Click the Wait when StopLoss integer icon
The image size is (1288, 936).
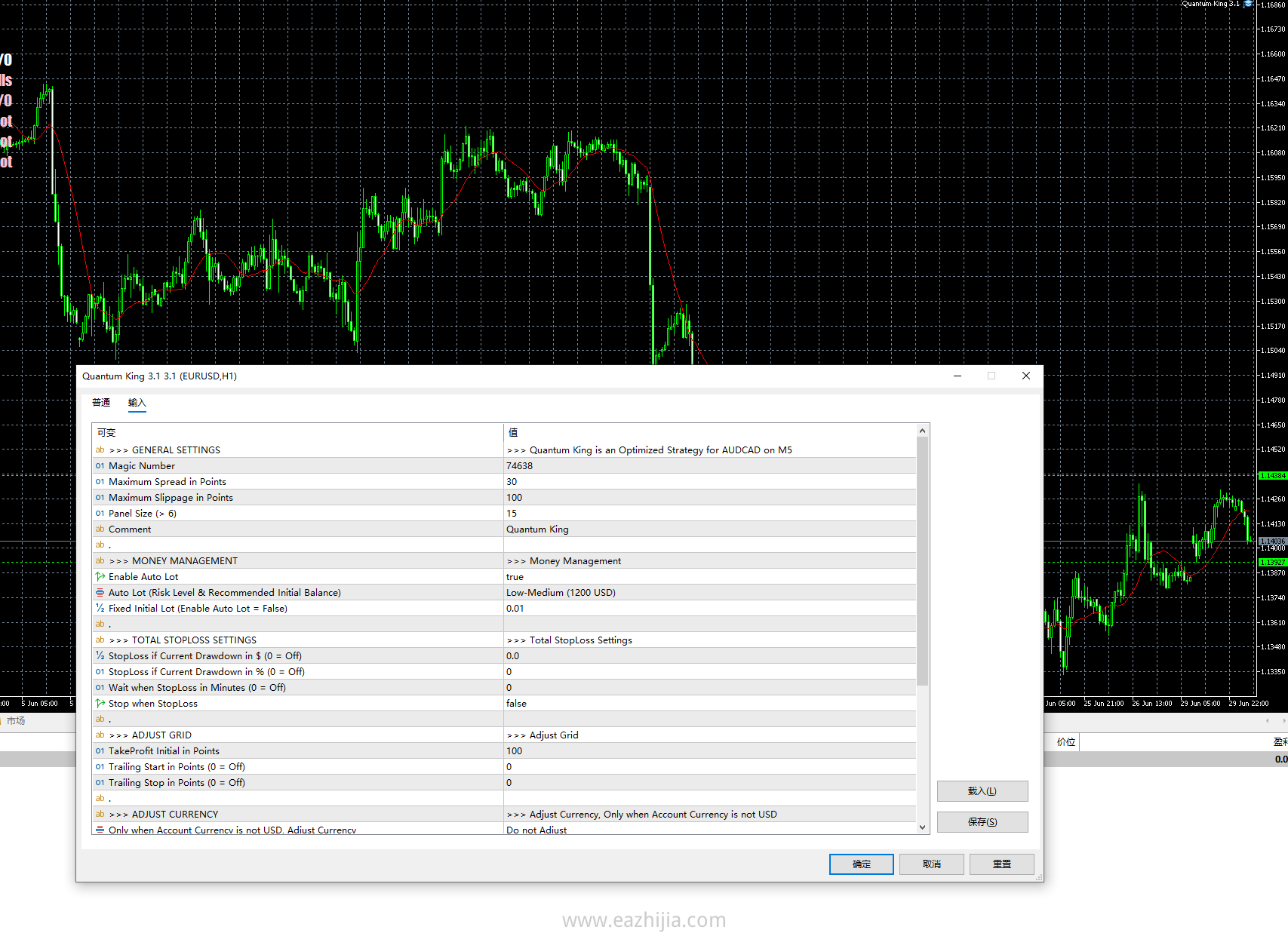click(x=100, y=688)
